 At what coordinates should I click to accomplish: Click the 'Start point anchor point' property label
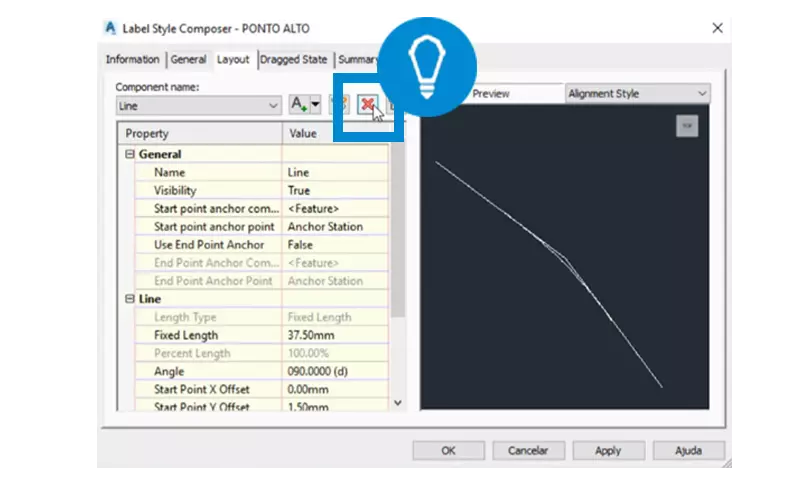click(214, 227)
